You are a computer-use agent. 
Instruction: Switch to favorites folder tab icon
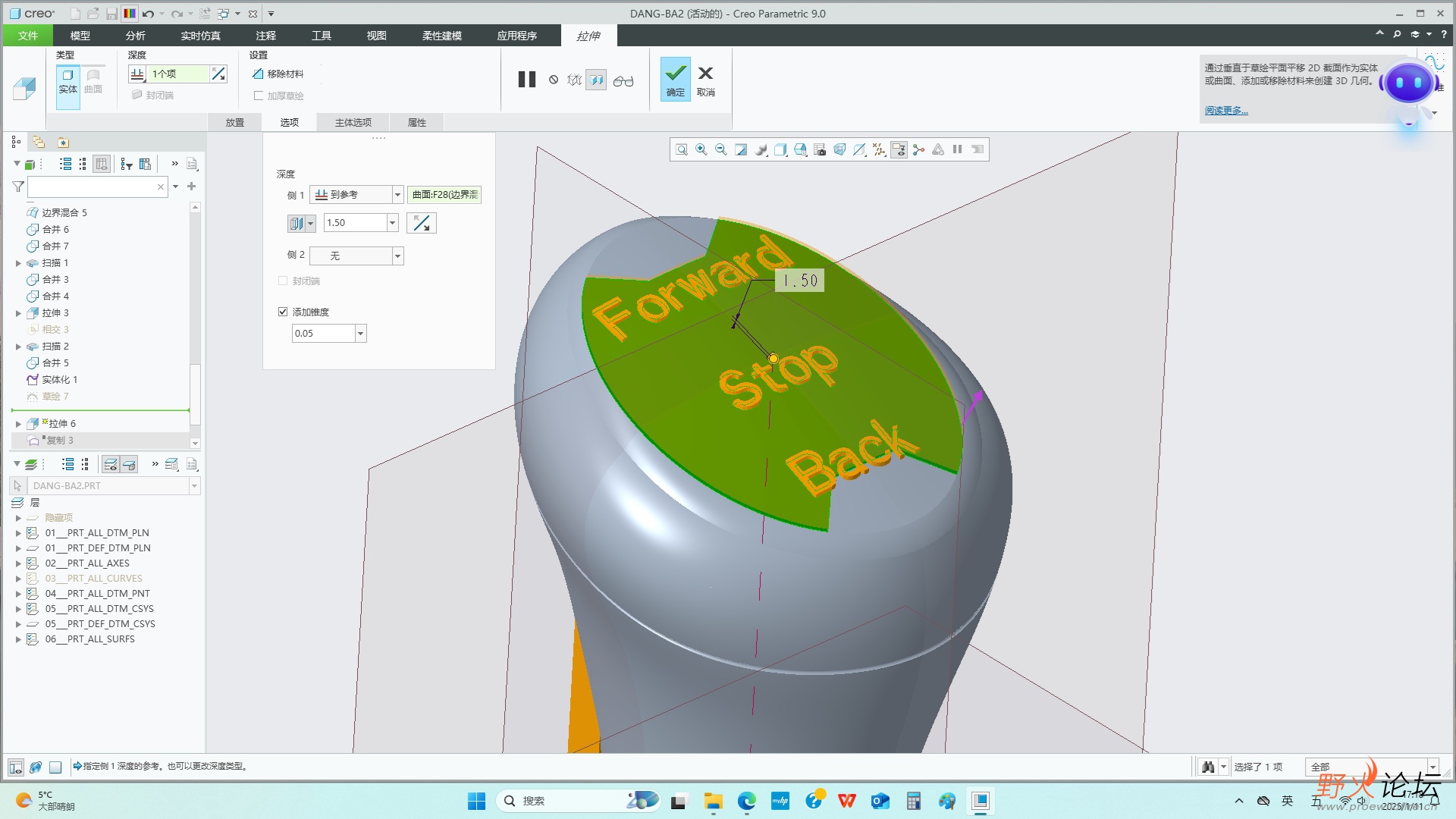63,143
